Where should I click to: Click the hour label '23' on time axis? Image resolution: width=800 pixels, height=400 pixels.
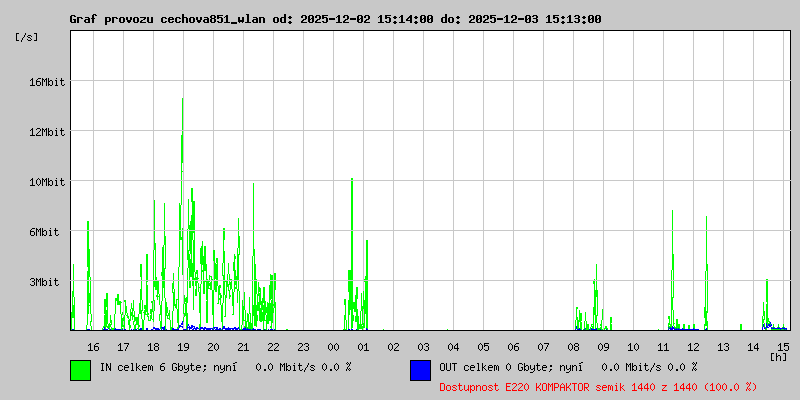304,347
